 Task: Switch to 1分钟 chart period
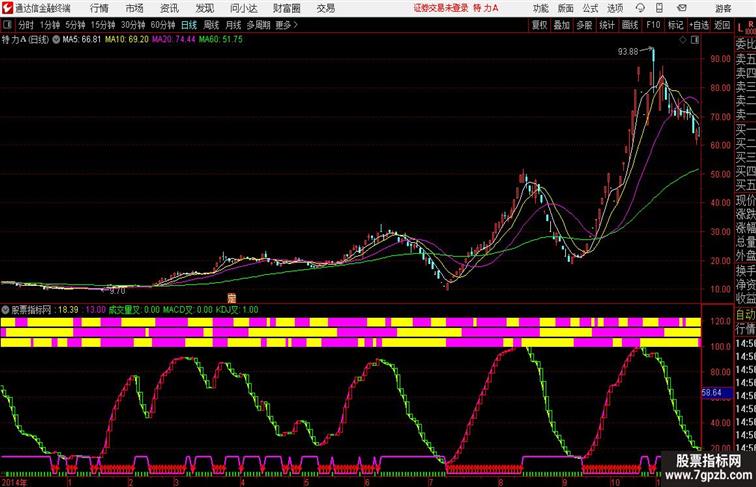click(50, 25)
